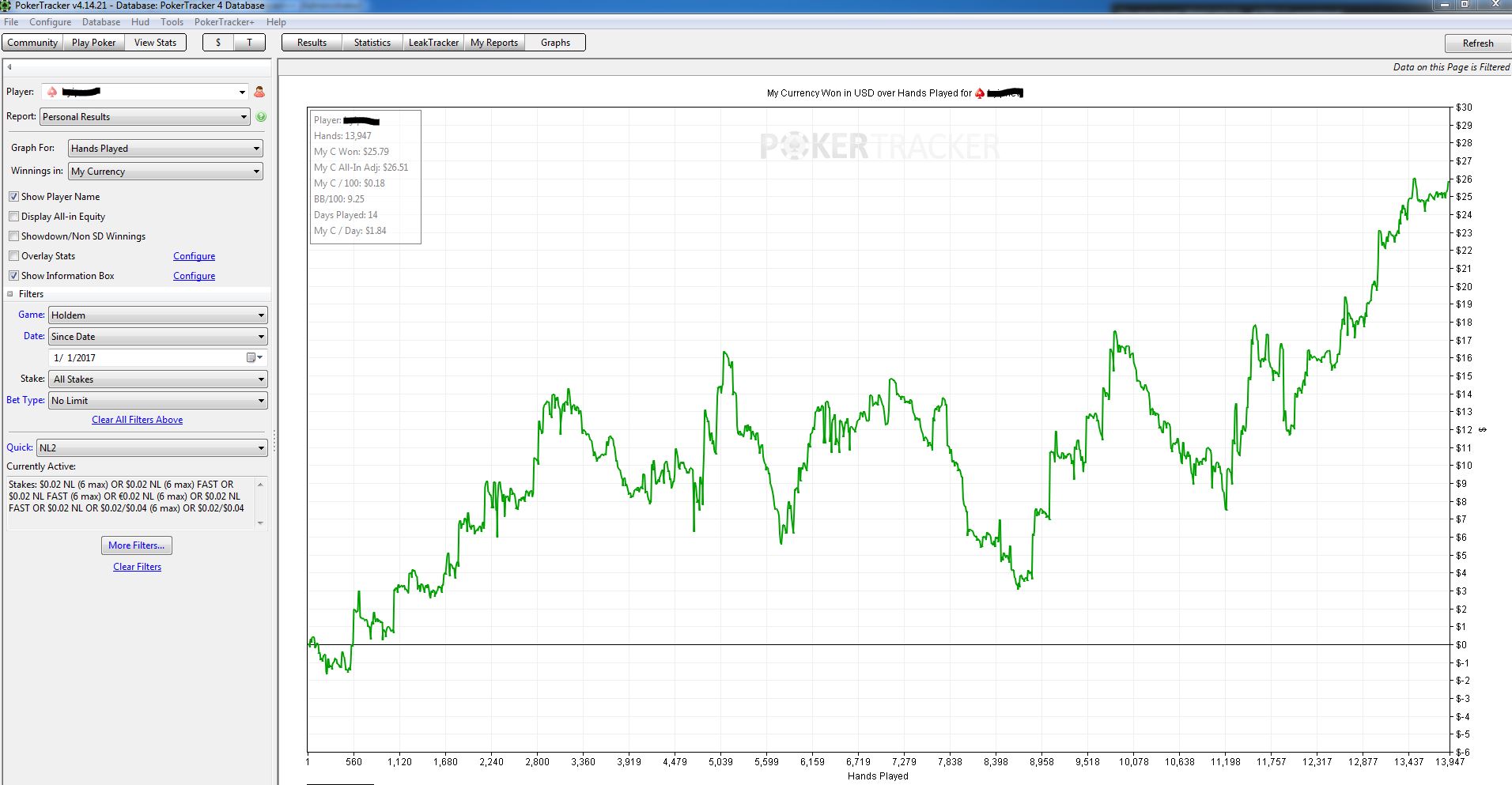Click 'BB/100: 9.25' in the info box
Screen dimensions: 1512x785
pos(339,199)
